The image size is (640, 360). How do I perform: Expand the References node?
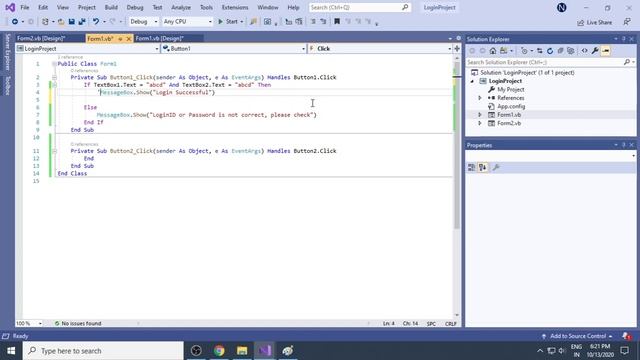point(480,98)
